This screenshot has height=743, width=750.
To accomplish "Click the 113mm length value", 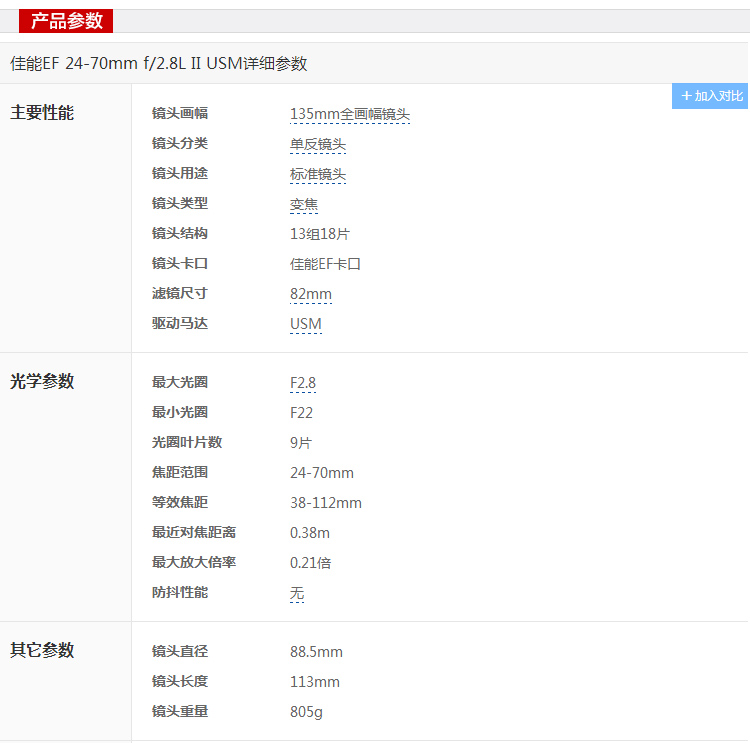I will click(x=315, y=682).
